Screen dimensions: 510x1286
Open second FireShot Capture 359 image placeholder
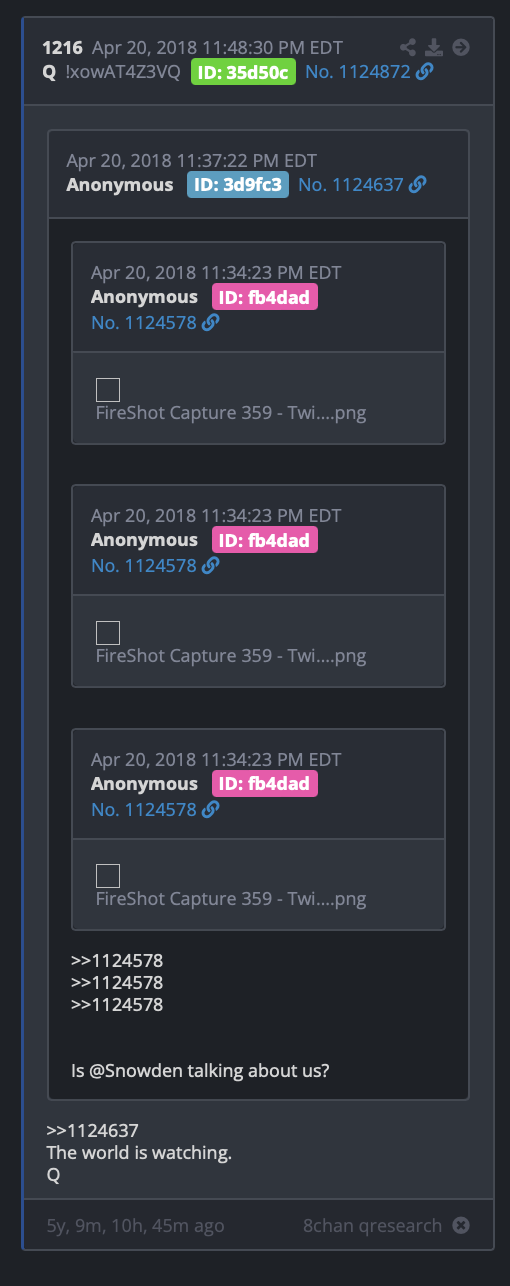(108, 632)
